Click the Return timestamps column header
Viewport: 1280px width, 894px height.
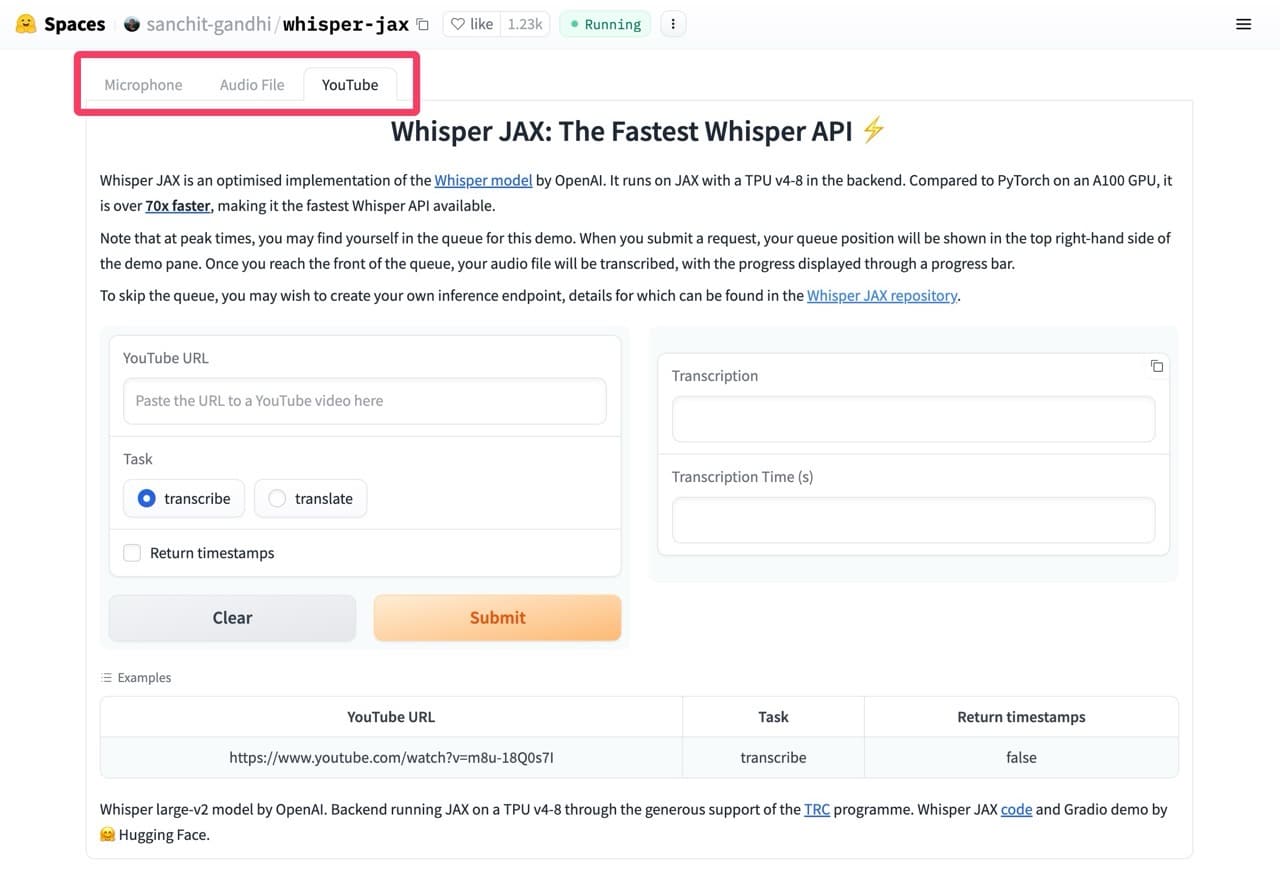(x=1021, y=717)
